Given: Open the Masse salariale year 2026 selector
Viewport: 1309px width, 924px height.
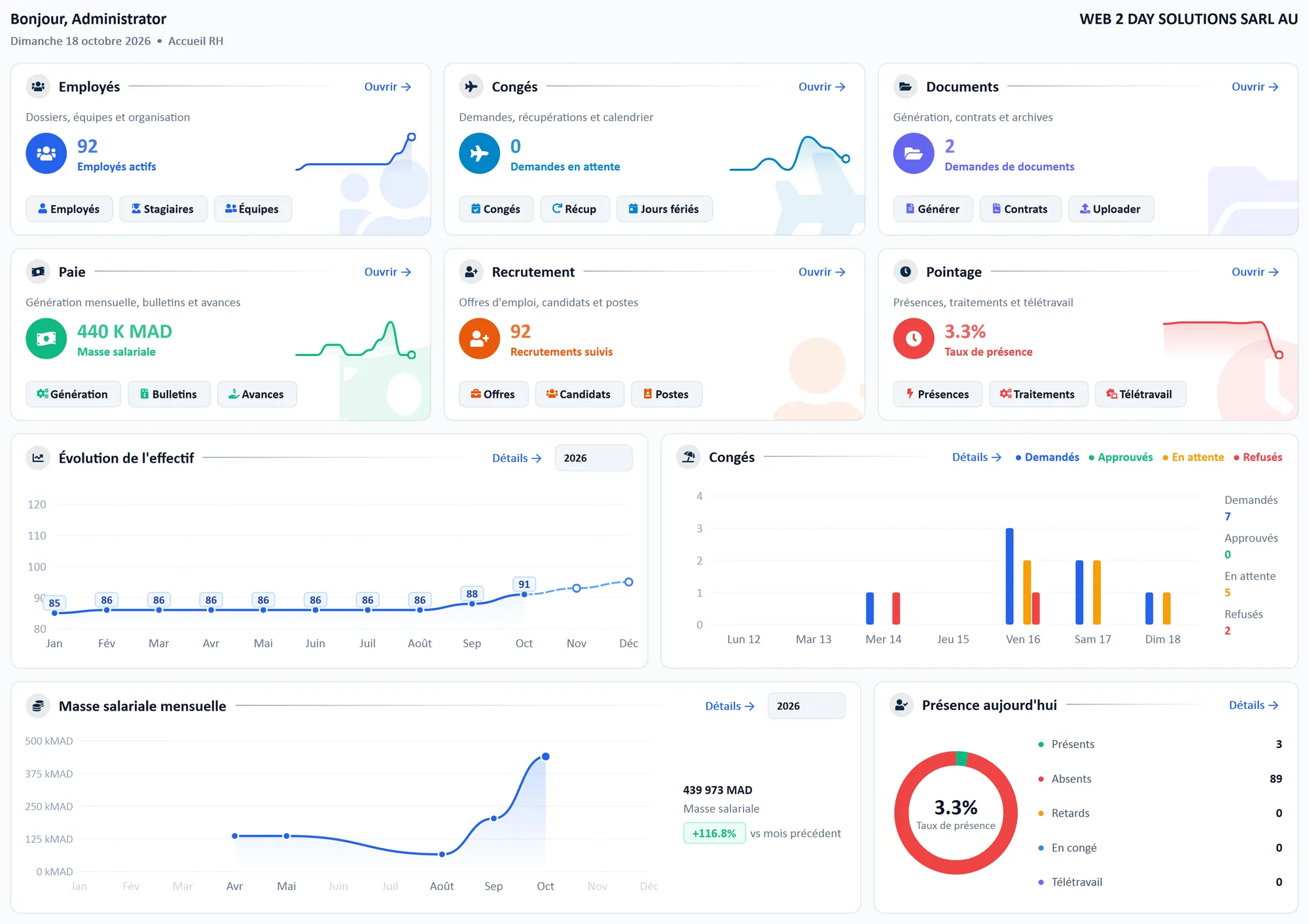Looking at the screenshot, I should tap(806, 706).
